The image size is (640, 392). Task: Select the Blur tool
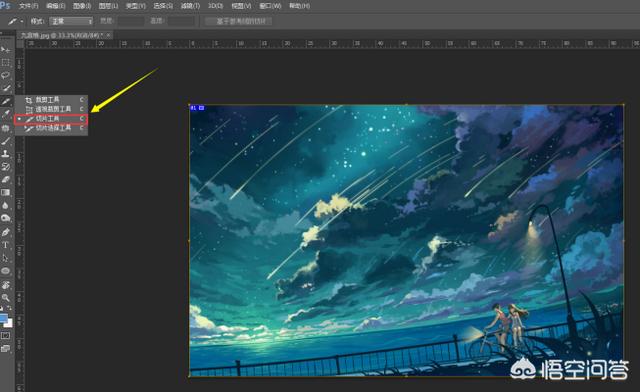(x=6, y=205)
